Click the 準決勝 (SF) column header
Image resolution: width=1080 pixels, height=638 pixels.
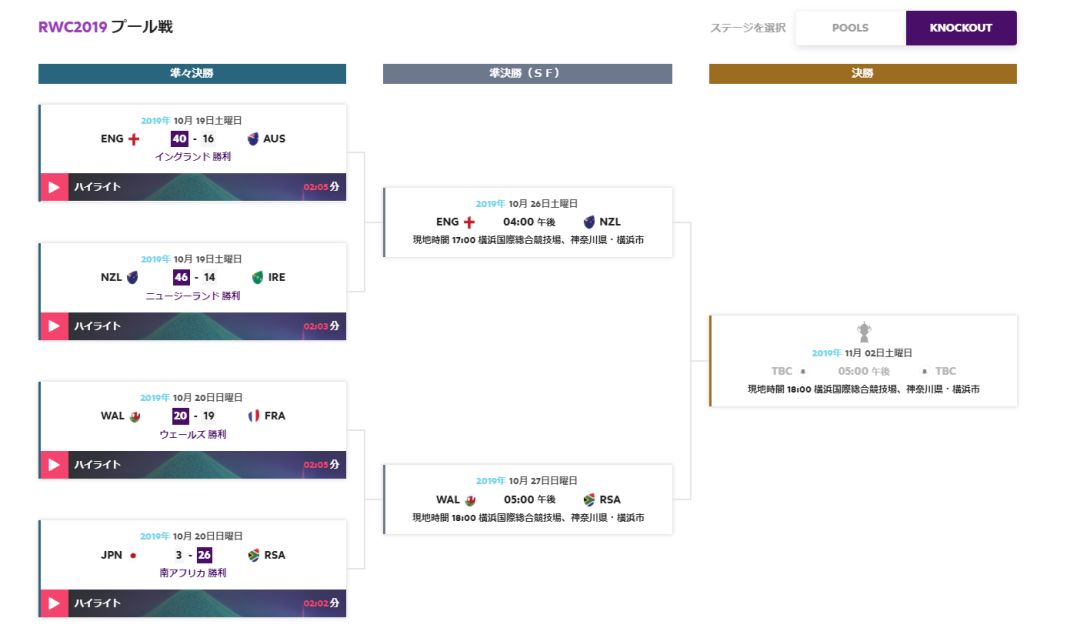(528, 74)
